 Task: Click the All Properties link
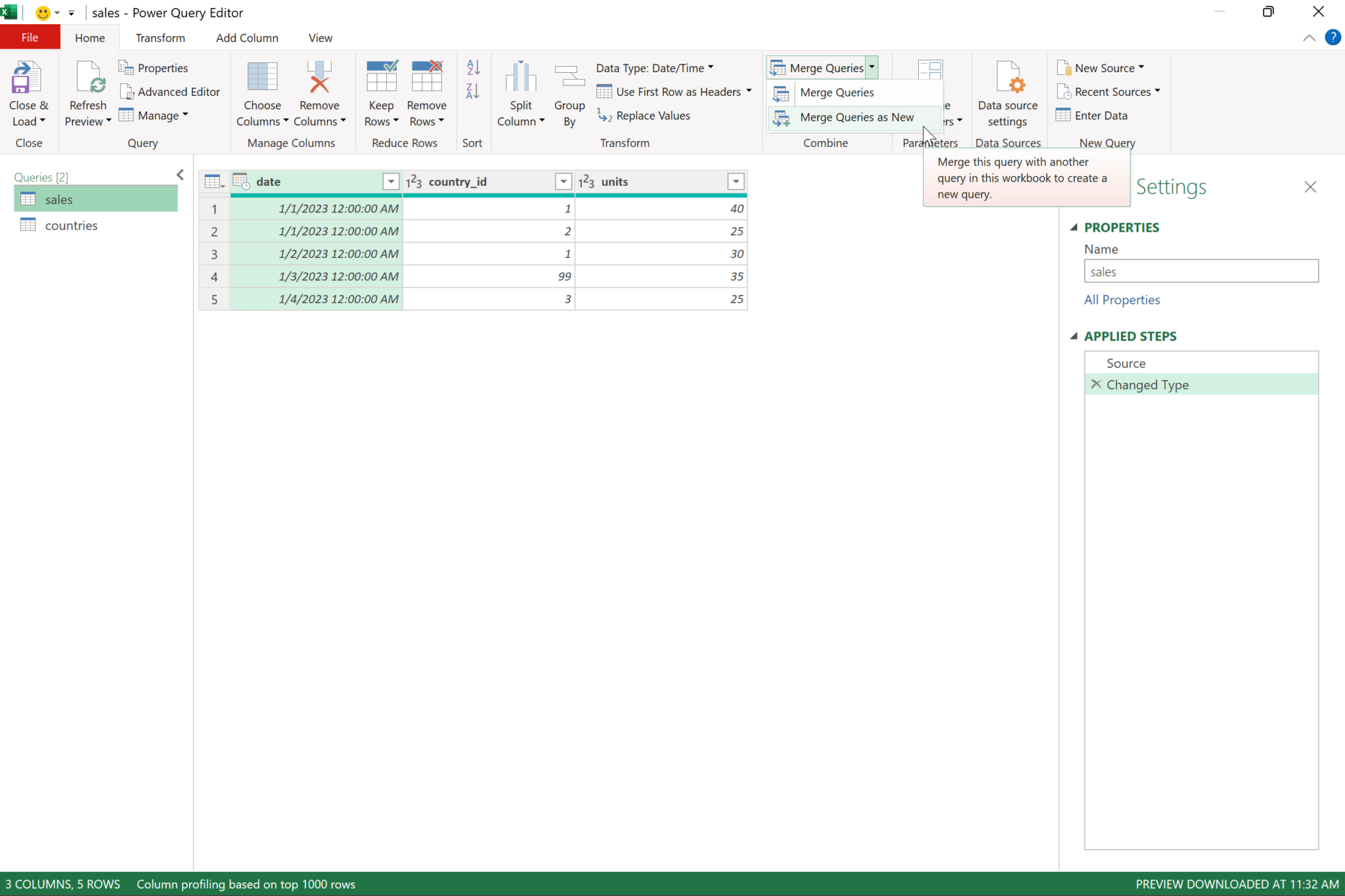coord(1121,299)
